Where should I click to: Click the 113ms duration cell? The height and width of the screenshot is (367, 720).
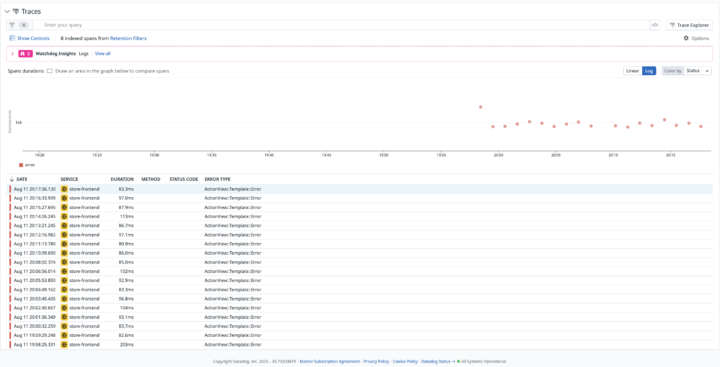pos(127,216)
